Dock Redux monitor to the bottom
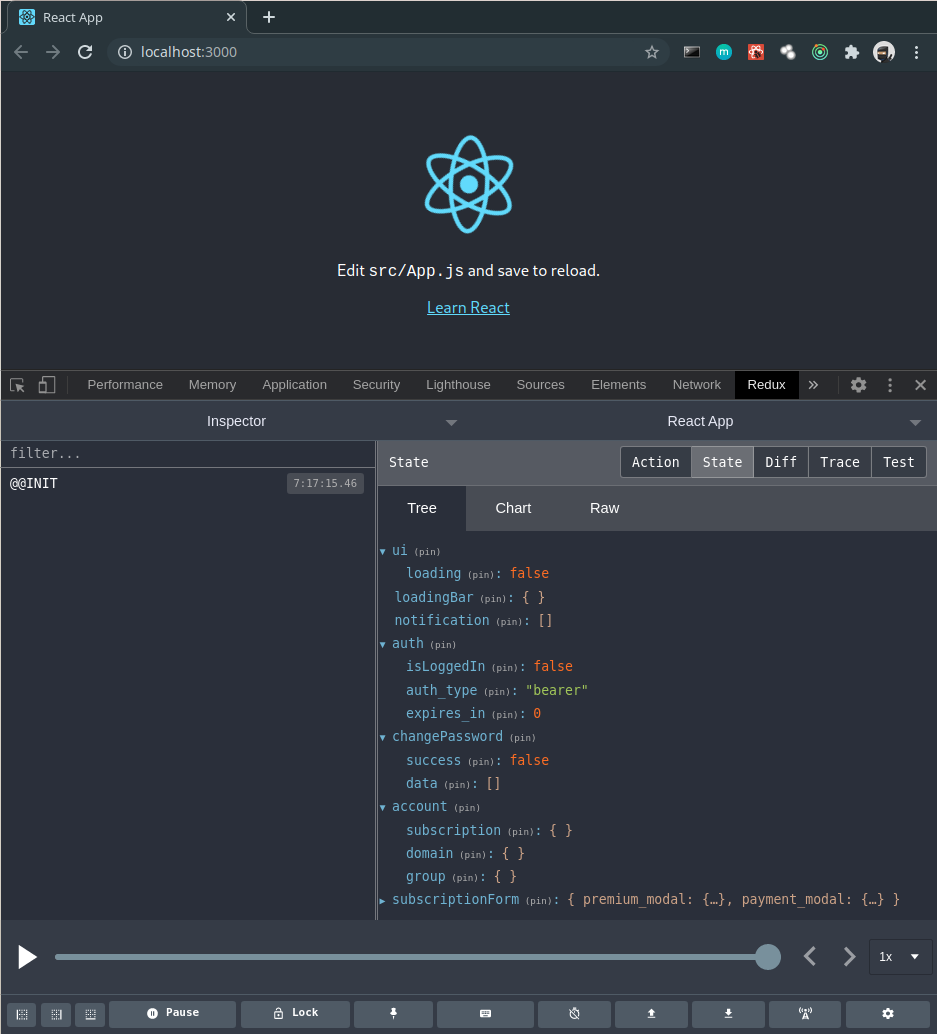Viewport: 937px width, 1034px height. (x=90, y=1014)
